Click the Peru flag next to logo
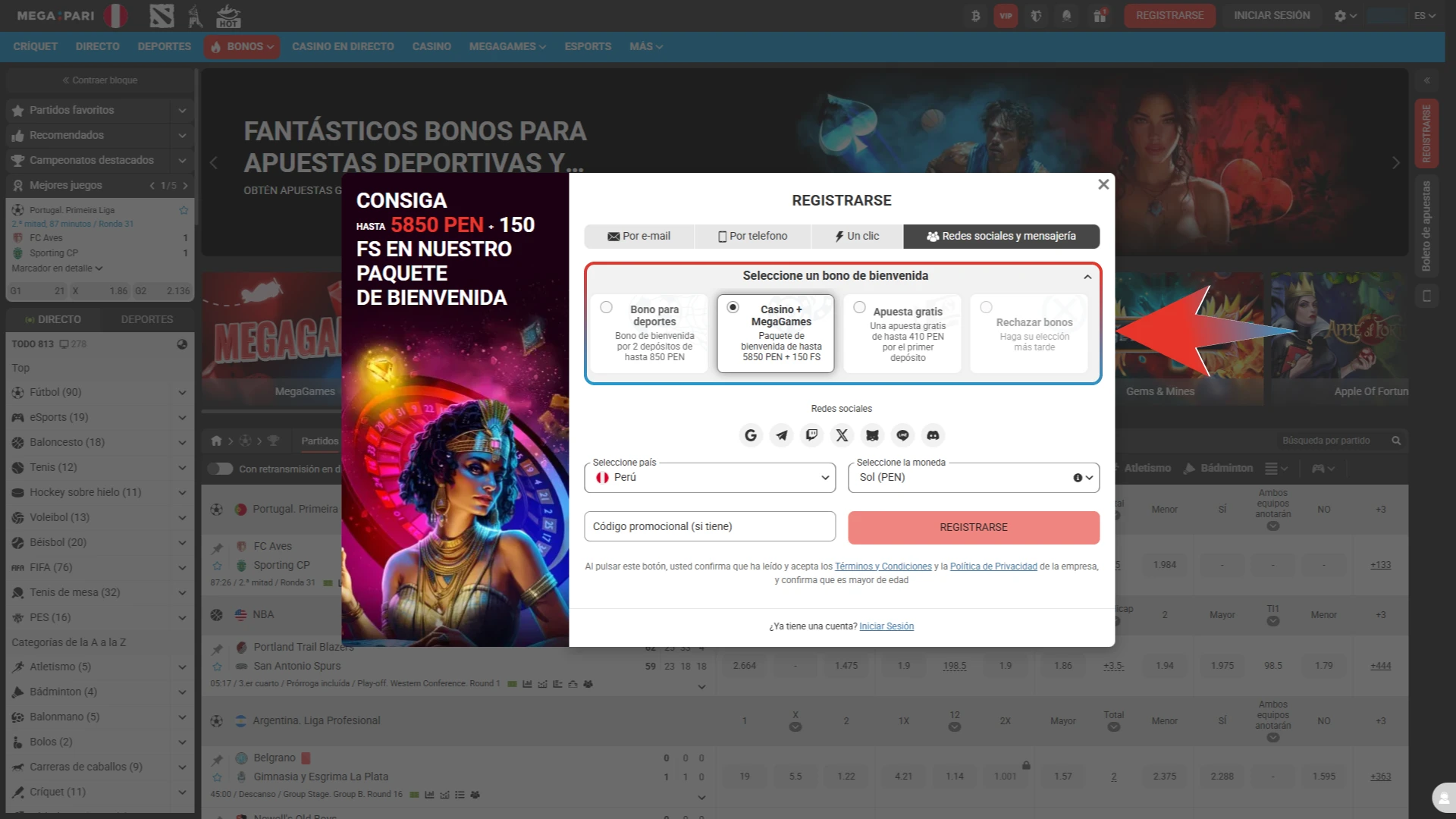 tap(115, 16)
